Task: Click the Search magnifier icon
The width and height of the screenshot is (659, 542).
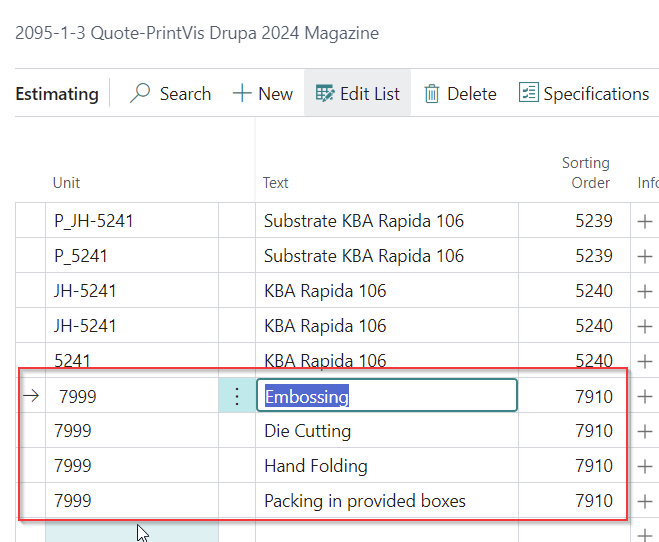Action: (141, 93)
